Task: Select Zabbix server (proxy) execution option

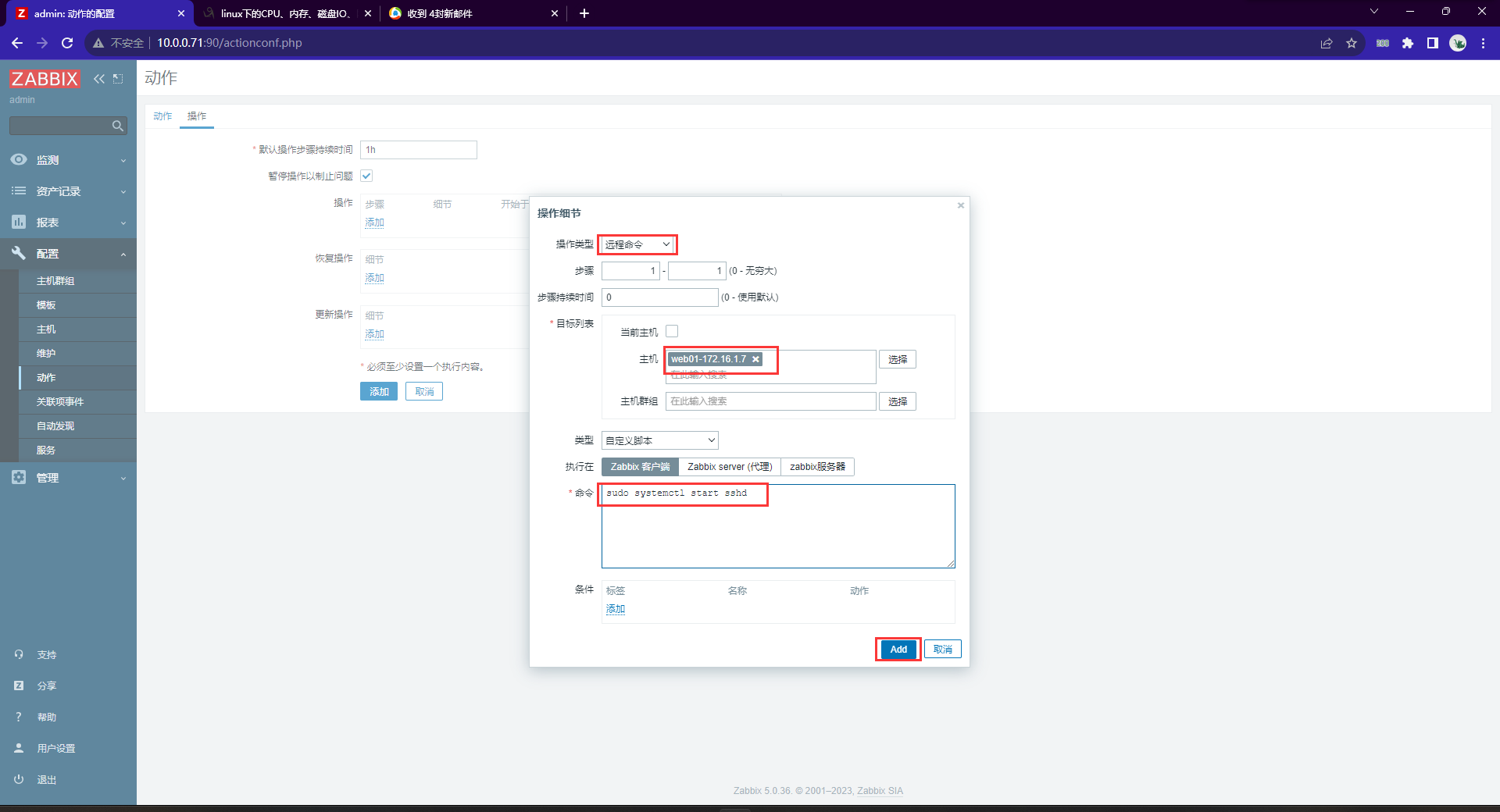Action: (x=729, y=467)
